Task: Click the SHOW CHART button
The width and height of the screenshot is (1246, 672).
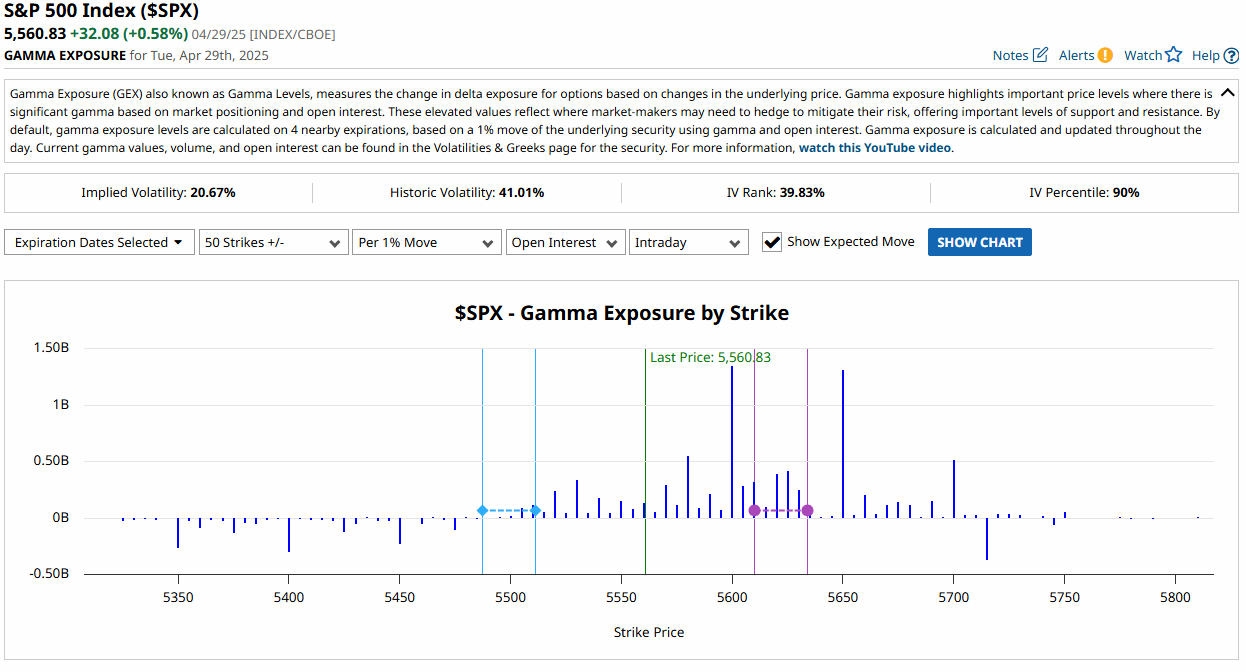Action: click(x=980, y=242)
